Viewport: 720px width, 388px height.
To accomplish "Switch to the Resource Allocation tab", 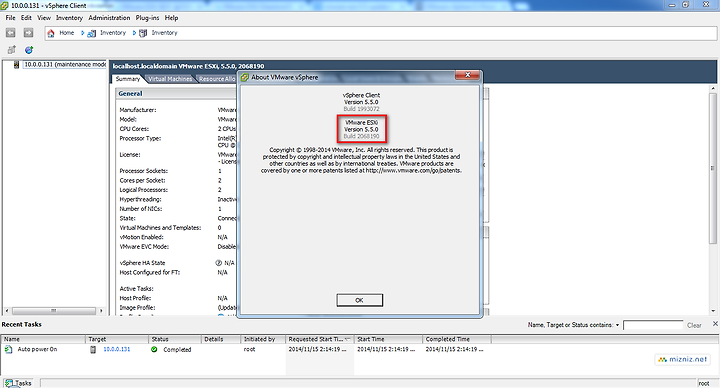I will click(x=217, y=79).
